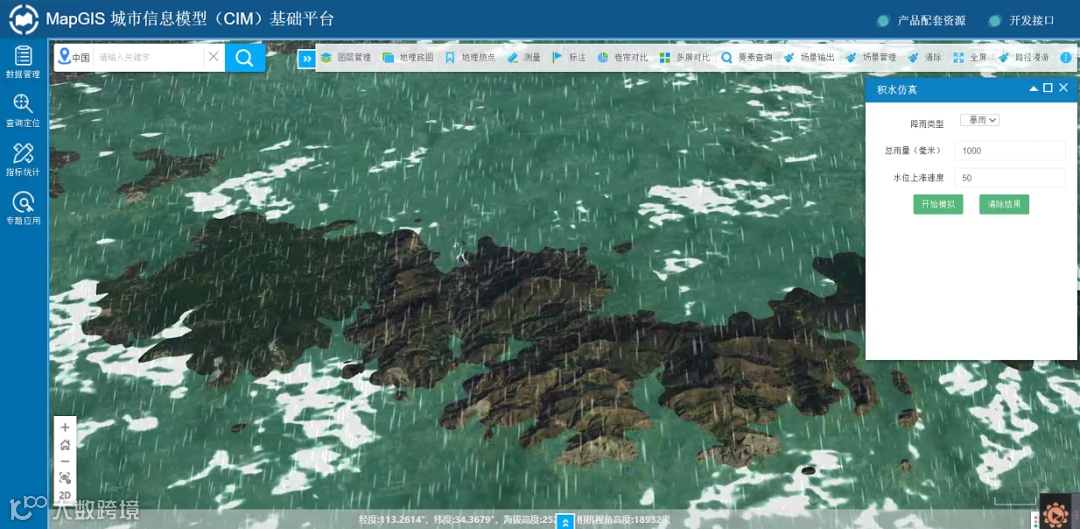Collapse the toolbar with the double-arrow button
The height and width of the screenshot is (529, 1080).
pos(306,59)
